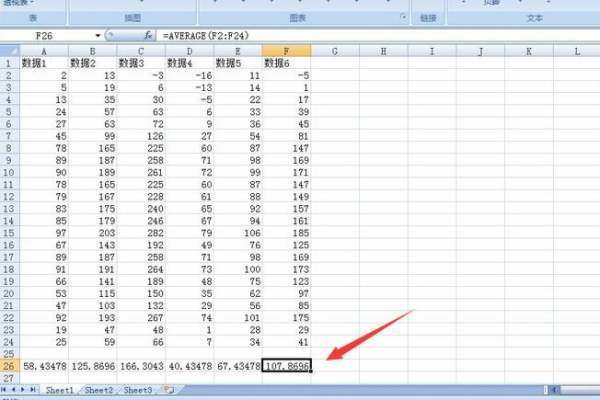The height and width of the screenshot is (400, 600).
Task: Click cell E15 with value 106
Action: tap(238, 233)
